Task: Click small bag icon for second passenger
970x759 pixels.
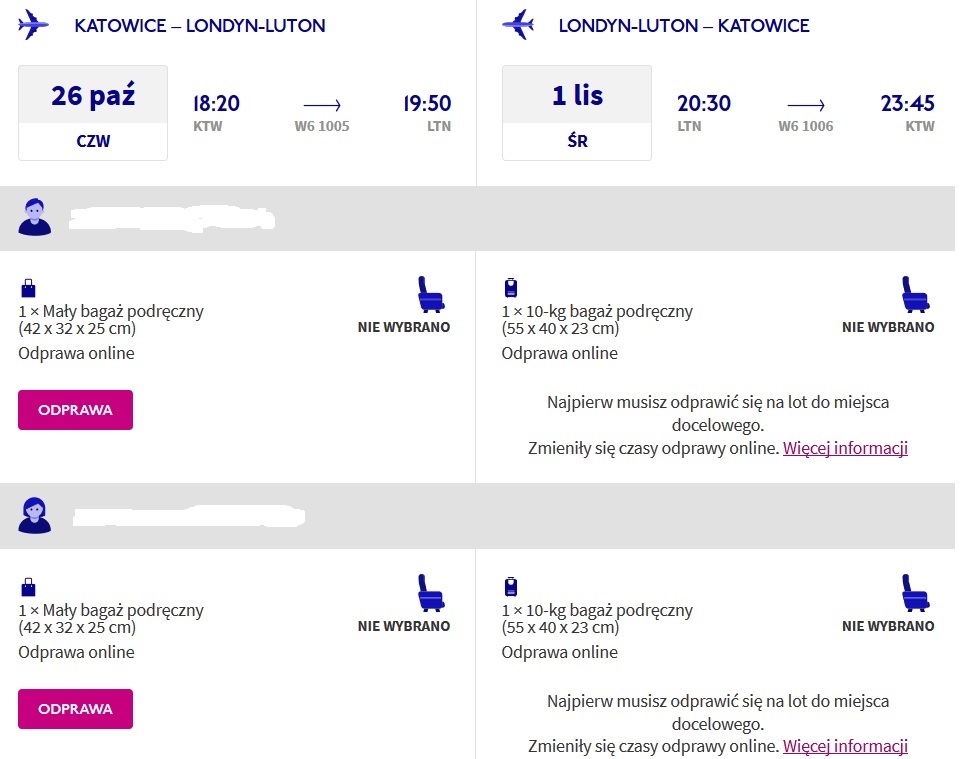Action: coord(28,587)
